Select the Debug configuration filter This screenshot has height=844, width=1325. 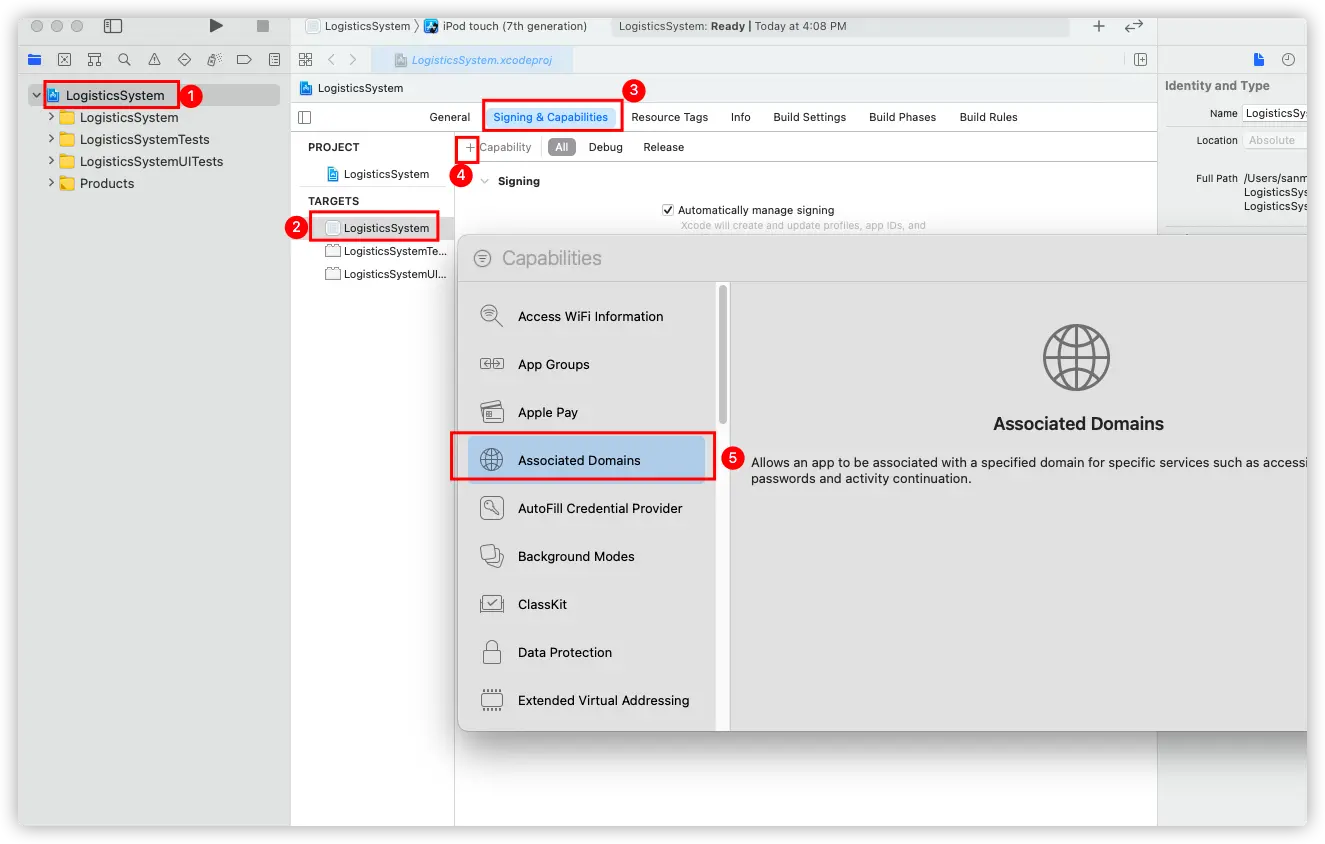point(605,147)
